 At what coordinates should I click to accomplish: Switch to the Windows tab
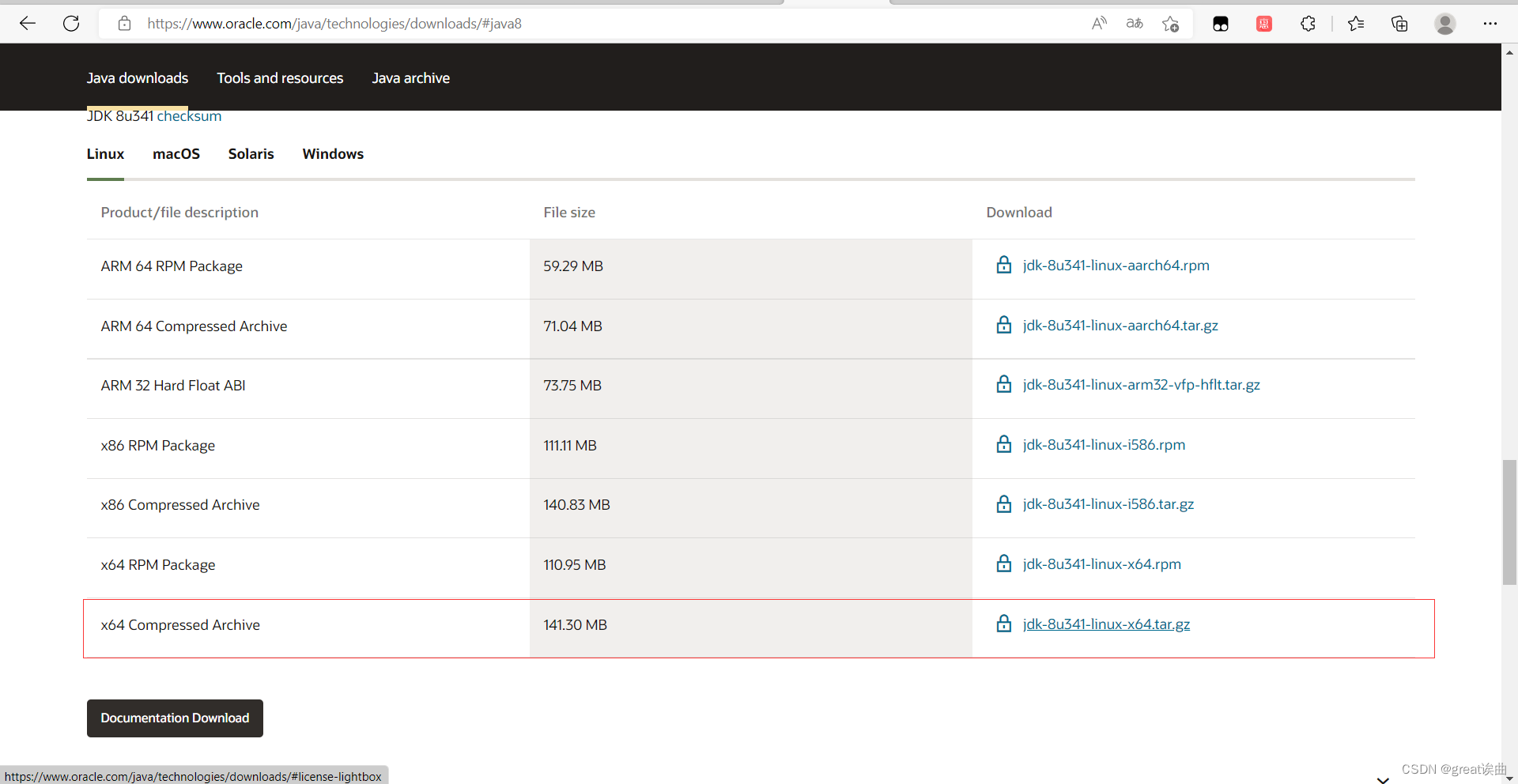pyautogui.click(x=333, y=154)
